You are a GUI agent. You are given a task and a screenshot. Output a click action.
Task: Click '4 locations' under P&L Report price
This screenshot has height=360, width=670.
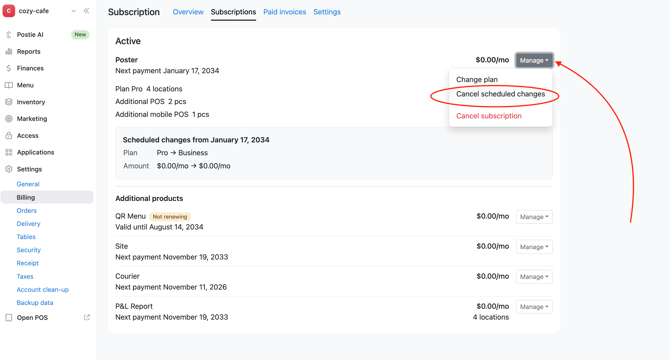(491, 317)
